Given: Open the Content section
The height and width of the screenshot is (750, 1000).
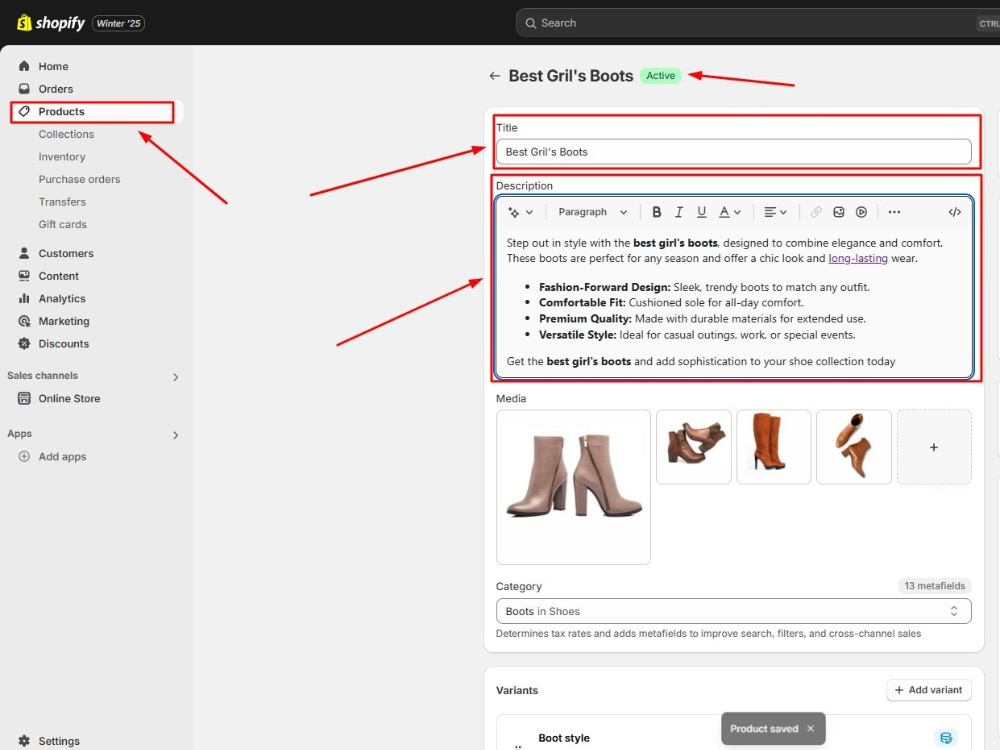Looking at the screenshot, I should (x=59, y=276).
